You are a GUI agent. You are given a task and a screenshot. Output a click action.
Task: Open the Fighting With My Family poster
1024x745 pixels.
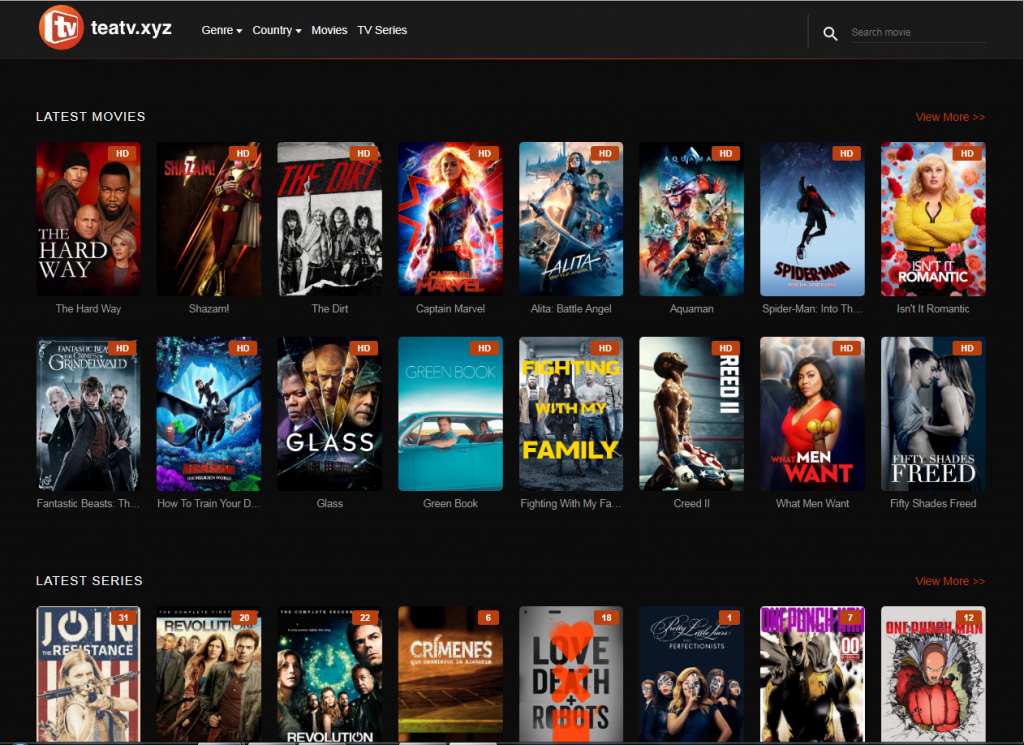click(x=571, y=414)
